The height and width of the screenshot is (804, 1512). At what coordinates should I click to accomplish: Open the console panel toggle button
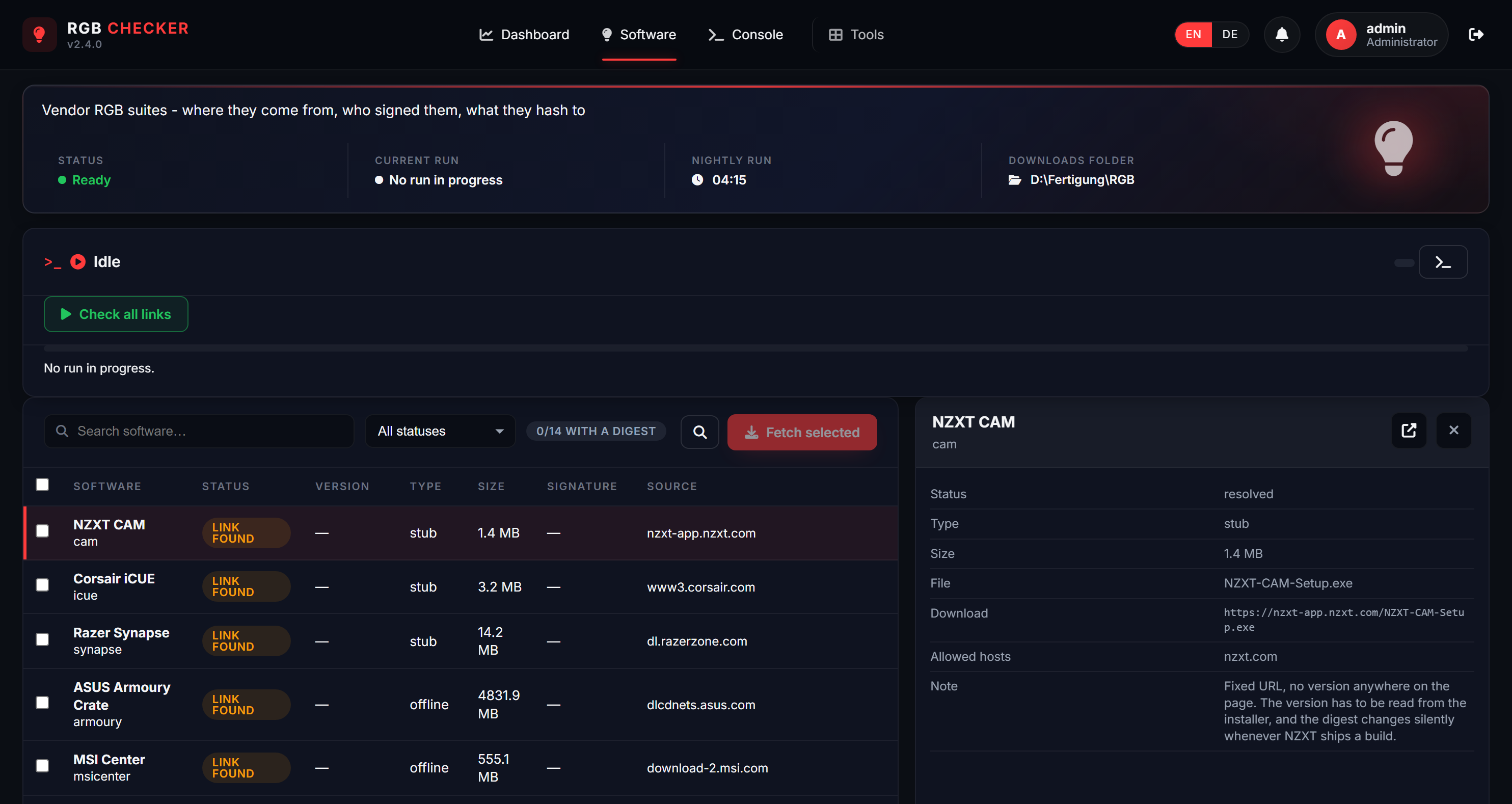pyautogui.click(x=1443, y=262)
